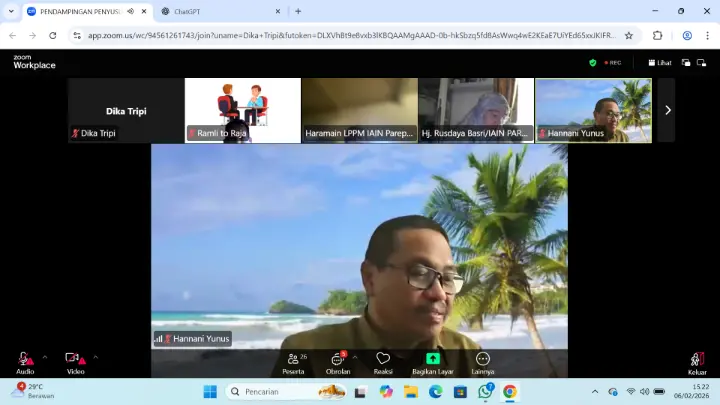The image size is (720, 405).
Task: Click the green Bagikan Layar button
Action: point(433,361)
